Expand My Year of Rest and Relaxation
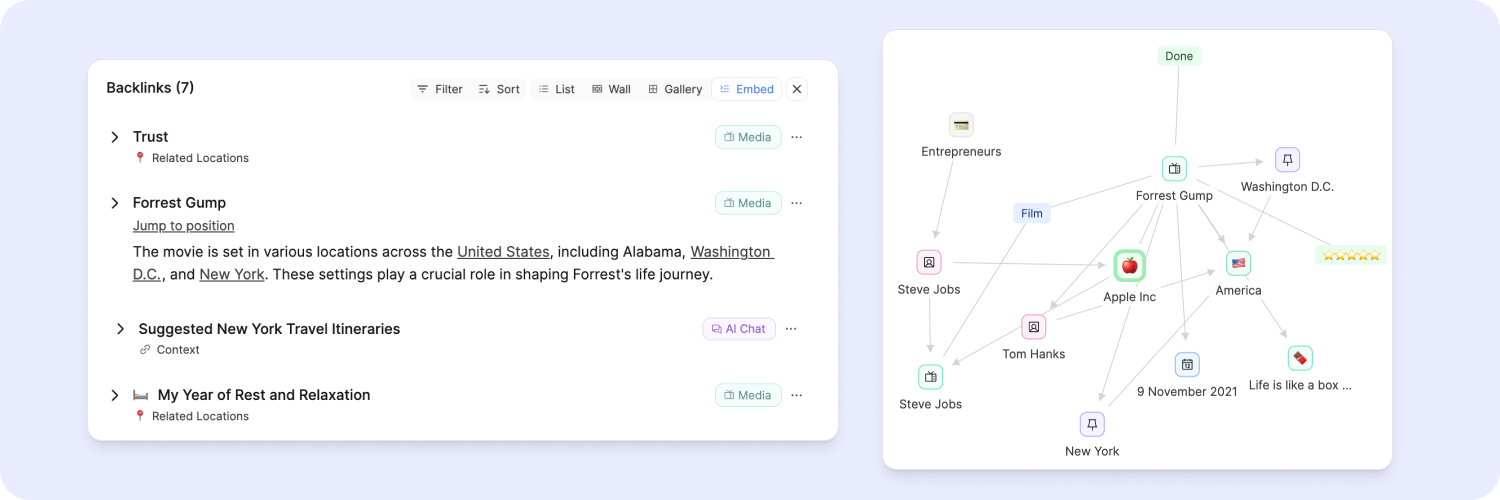 pyautogui.click(x=115, y=395)
